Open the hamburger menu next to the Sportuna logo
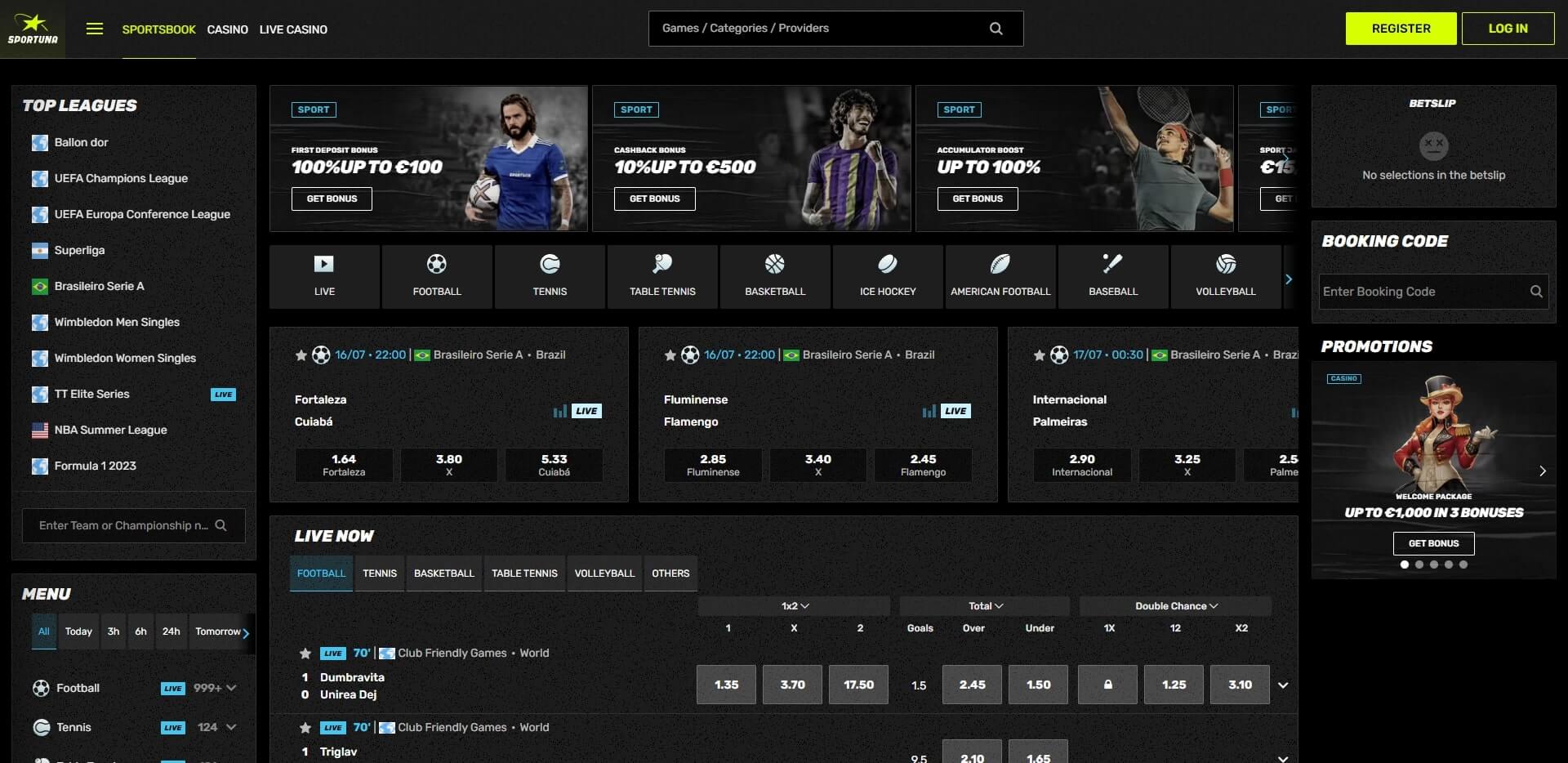The width and height of the screenshot is (1568, 763). click(x=95, y=28)
